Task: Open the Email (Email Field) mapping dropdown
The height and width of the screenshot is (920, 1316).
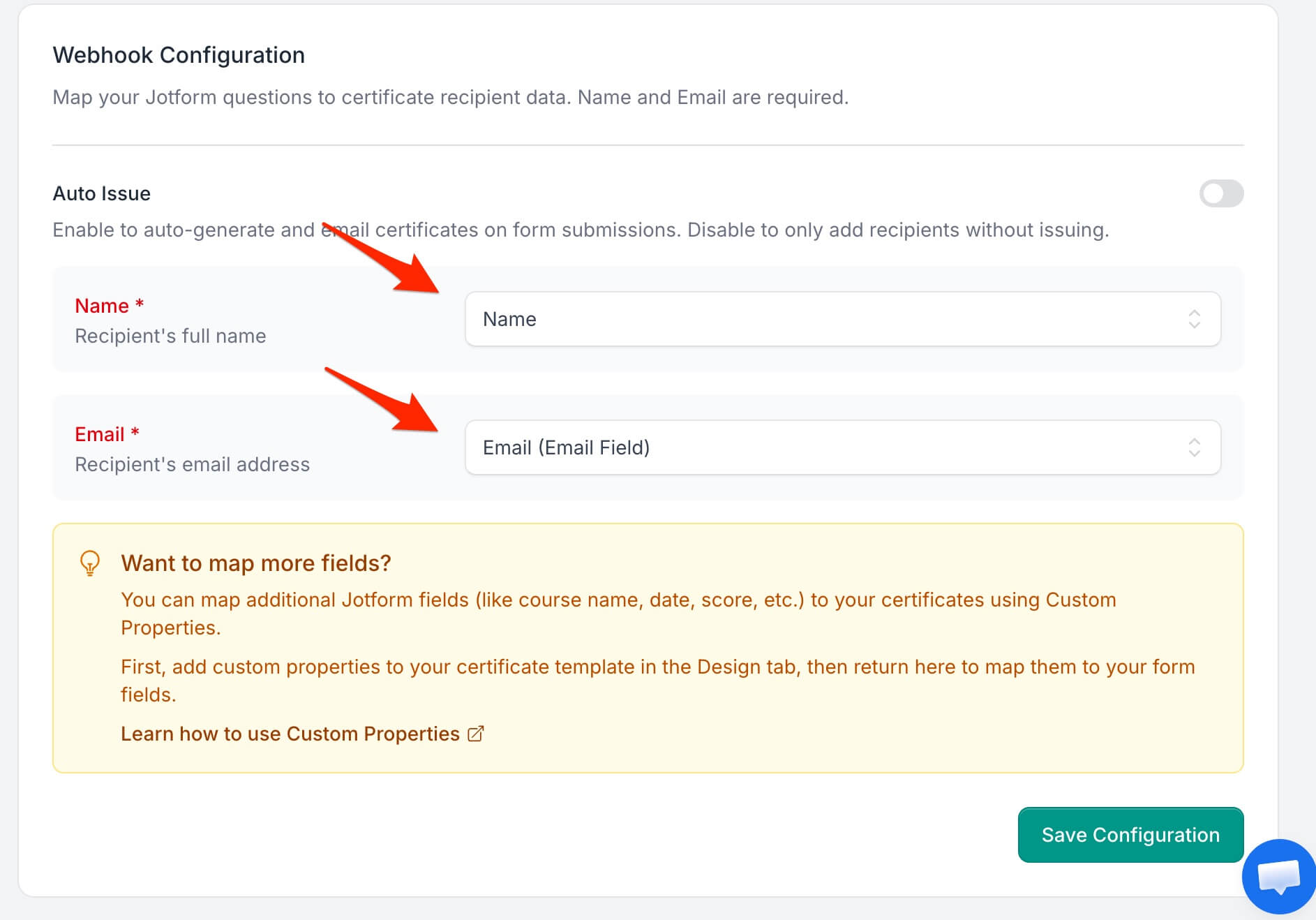Action: pos(843,447)
